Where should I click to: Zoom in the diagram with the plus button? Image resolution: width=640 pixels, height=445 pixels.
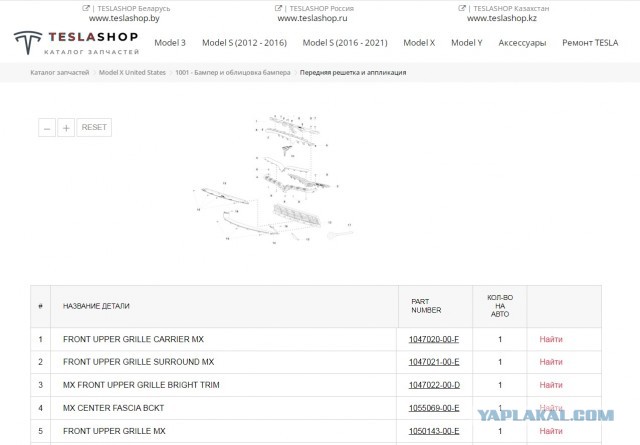[66, 128]
